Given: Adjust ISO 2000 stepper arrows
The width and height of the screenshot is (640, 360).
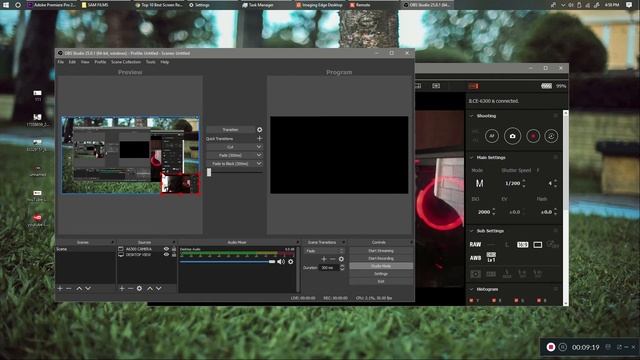Looking at the screenshot, I should [x=494, y=212].
